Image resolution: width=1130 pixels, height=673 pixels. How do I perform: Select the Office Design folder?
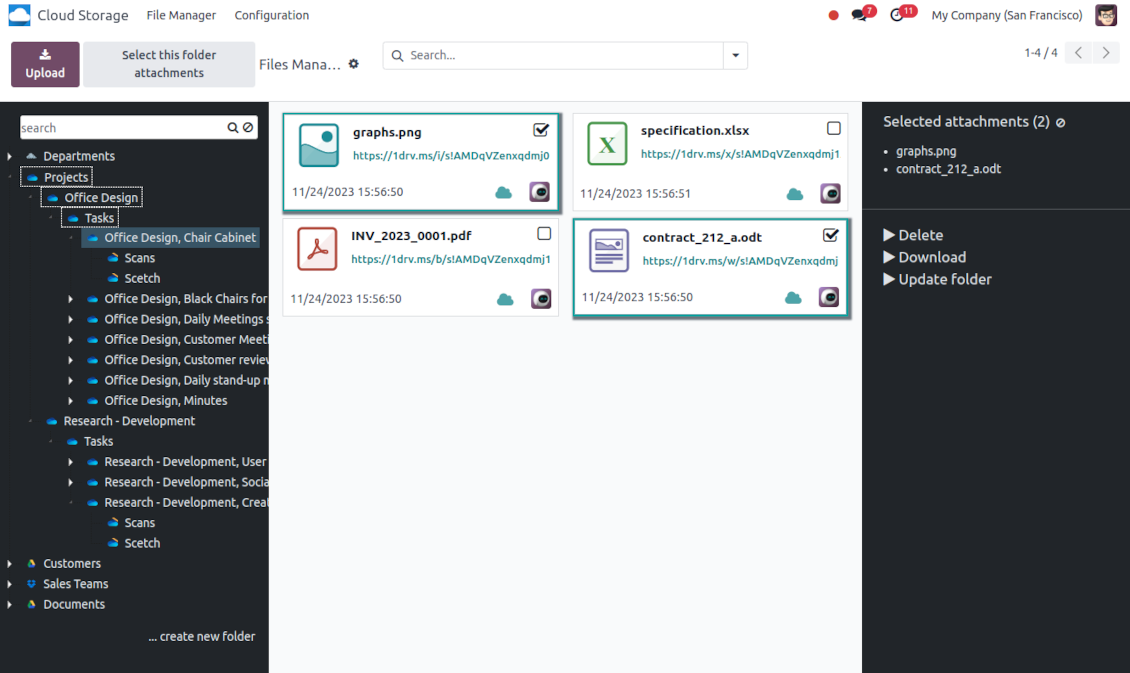[101, 197]
